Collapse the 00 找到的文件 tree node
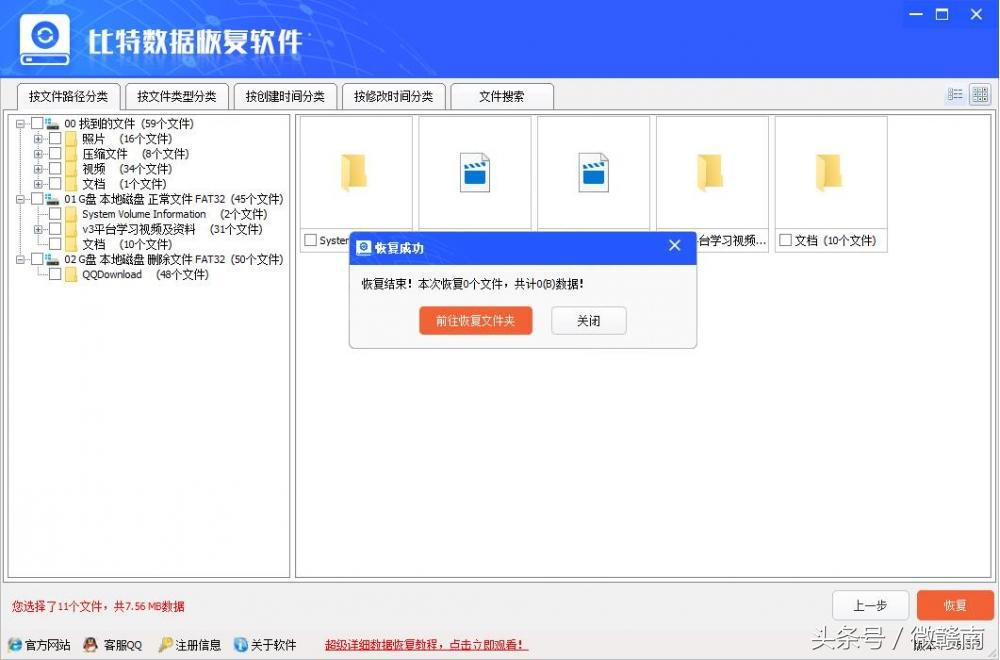The width and height of the screenshot is (1000, 660). click(x=20, y=123)
